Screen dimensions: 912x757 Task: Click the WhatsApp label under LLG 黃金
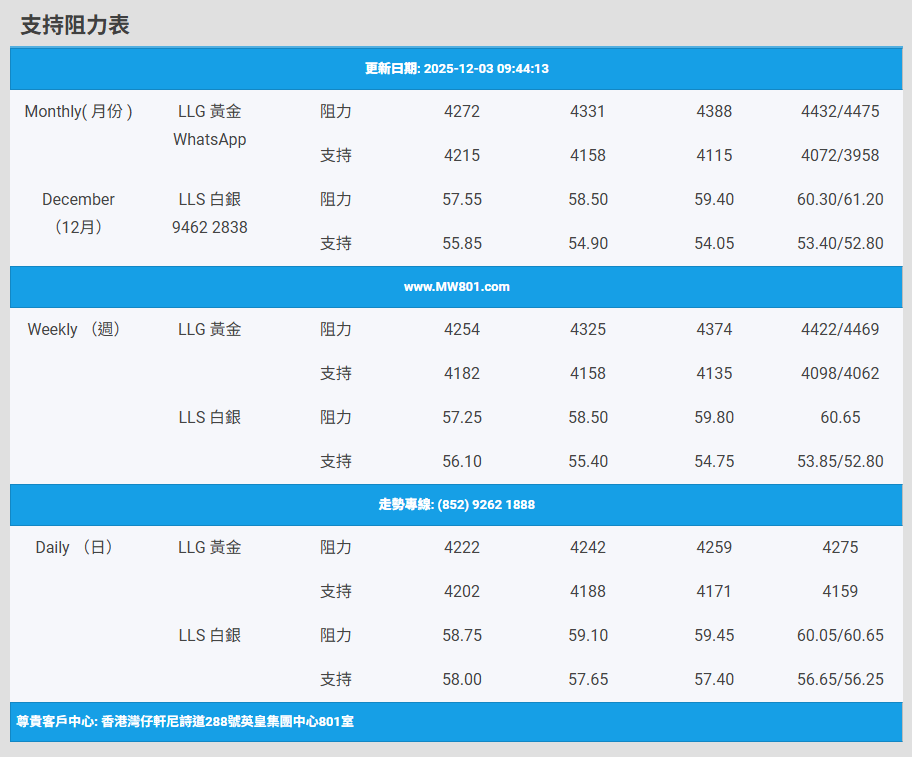[x=209, y=140]
